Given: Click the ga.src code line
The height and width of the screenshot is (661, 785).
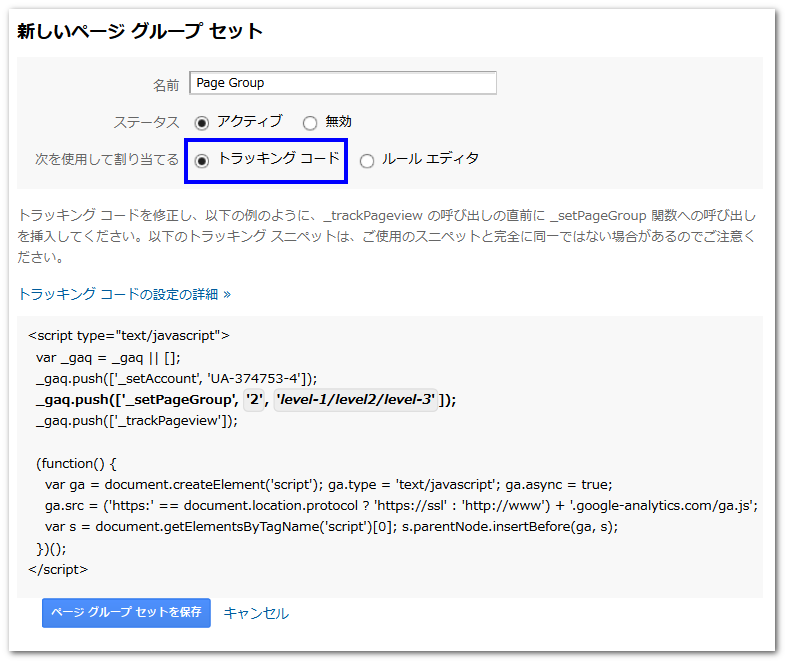Looking at the screenshot, I should click(400, 505).
